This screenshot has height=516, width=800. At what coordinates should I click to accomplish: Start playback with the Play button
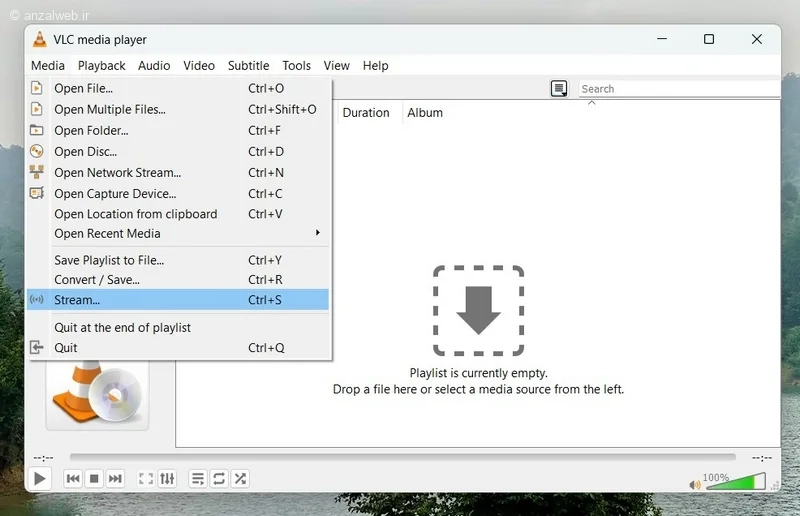(39, 479)
